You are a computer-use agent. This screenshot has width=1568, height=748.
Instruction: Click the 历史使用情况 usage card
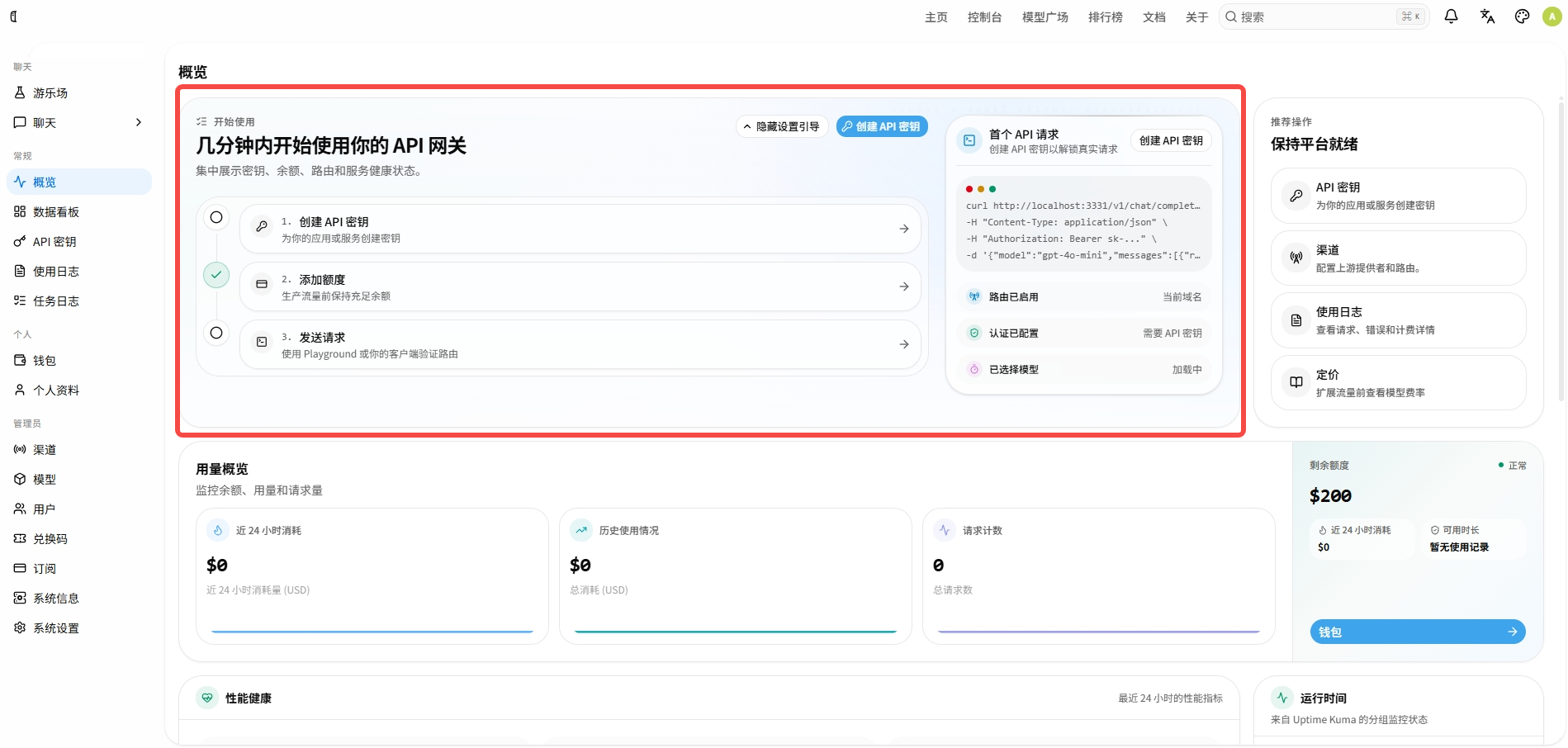pyautogui.click(x=736, y=576)
